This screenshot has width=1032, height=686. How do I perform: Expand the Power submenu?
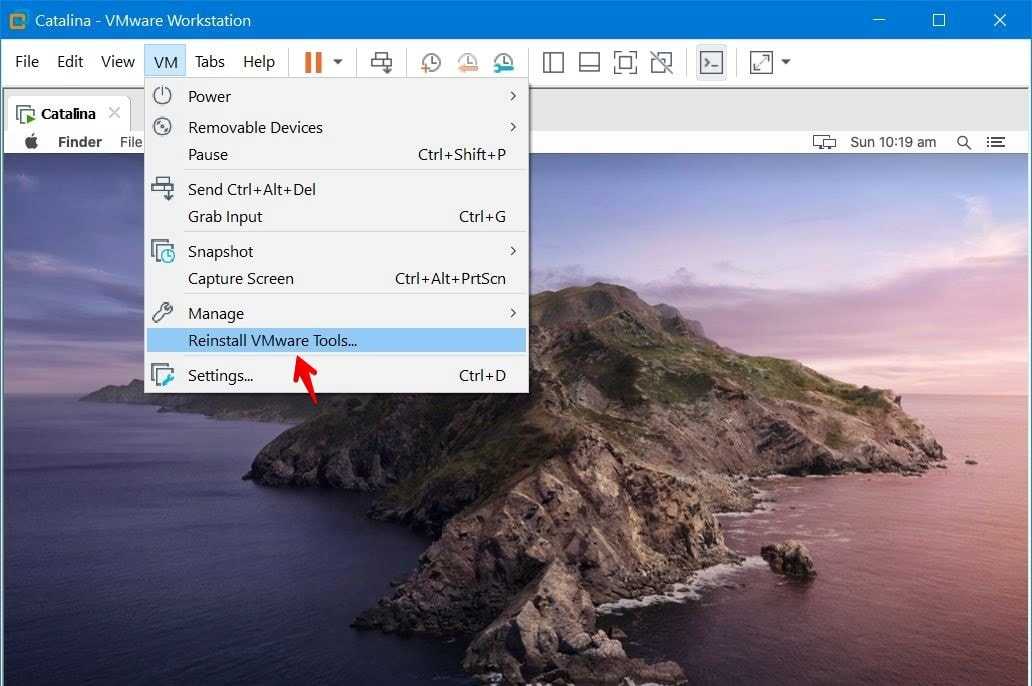click(336, 96)
